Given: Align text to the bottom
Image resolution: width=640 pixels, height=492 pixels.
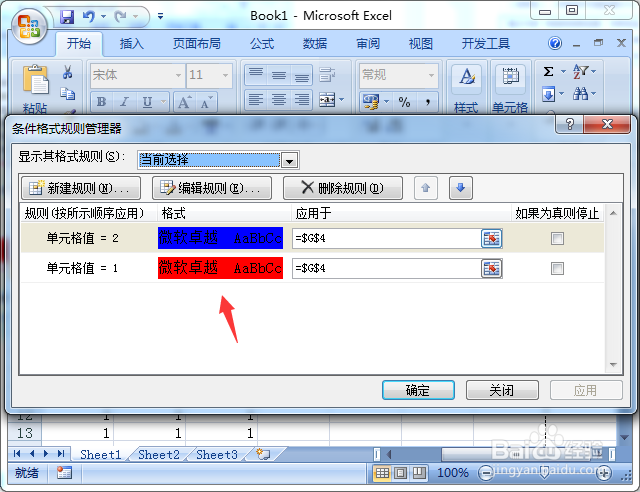Looking at the screenshot, I should click(302, 75).
